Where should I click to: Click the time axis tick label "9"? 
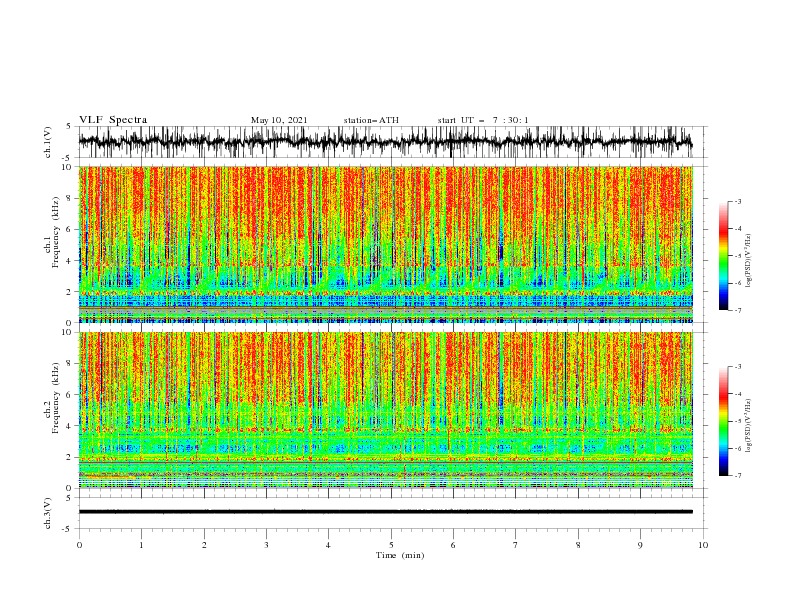coord(640,545)
